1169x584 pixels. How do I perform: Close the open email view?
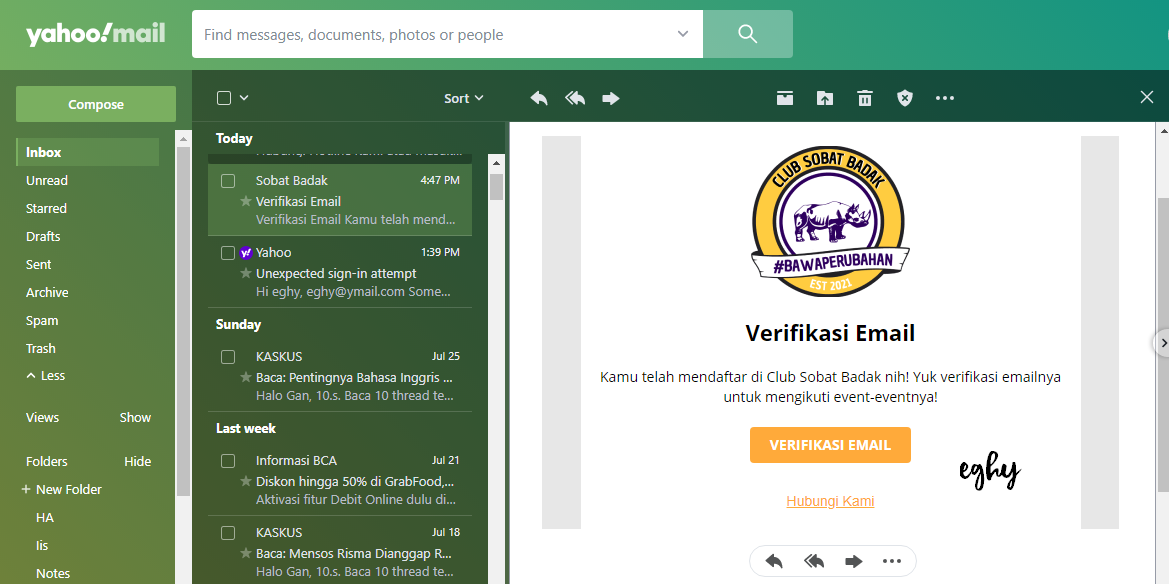point(1147,97)
